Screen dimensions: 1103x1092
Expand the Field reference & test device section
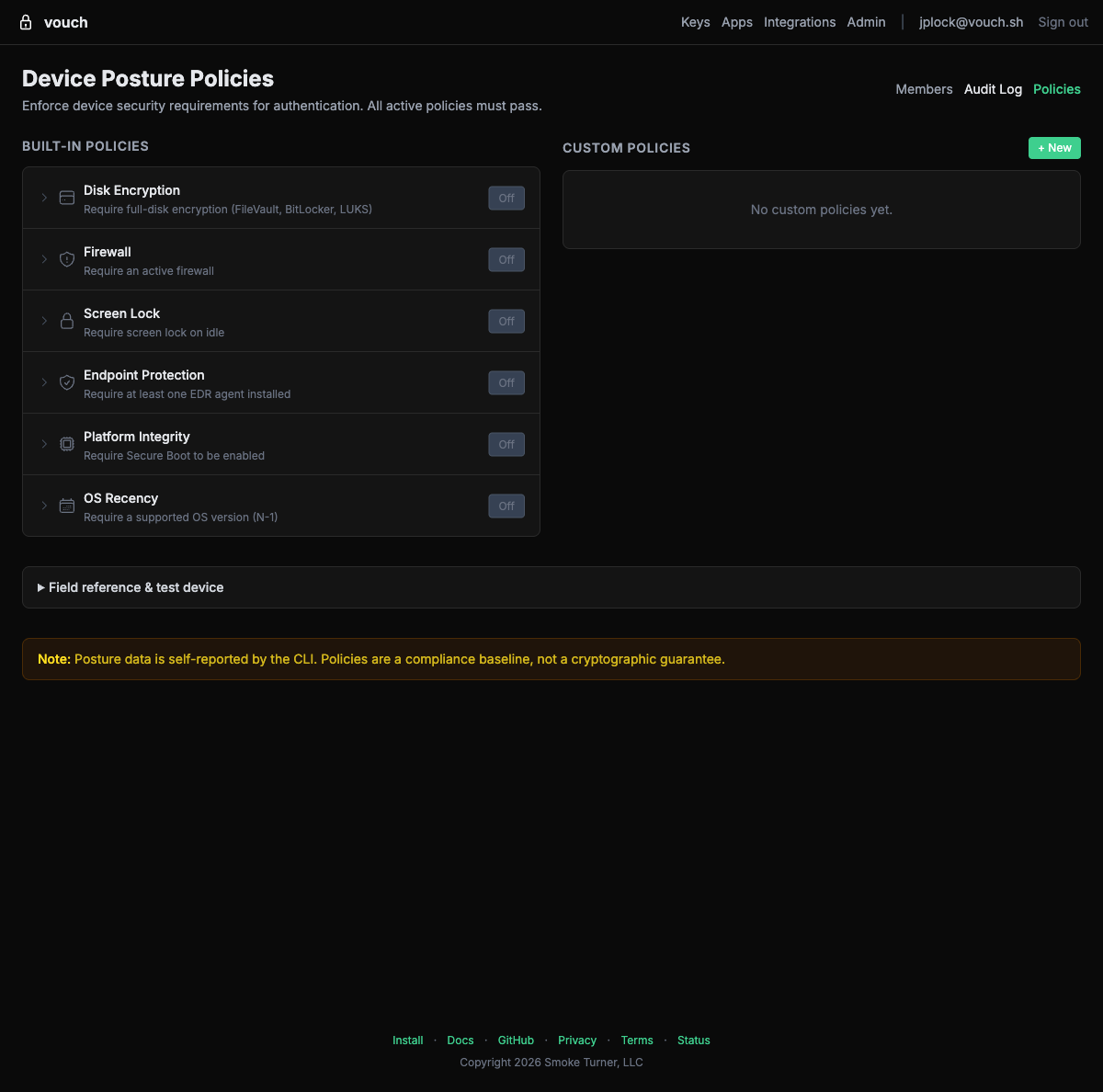131,587
